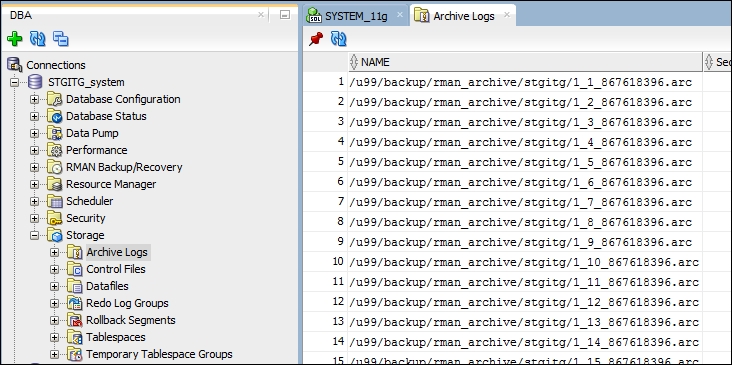This screenshot has width=732, height=365.
Task: Click the Redo Log Groups icon
Action: coord(75,303)
